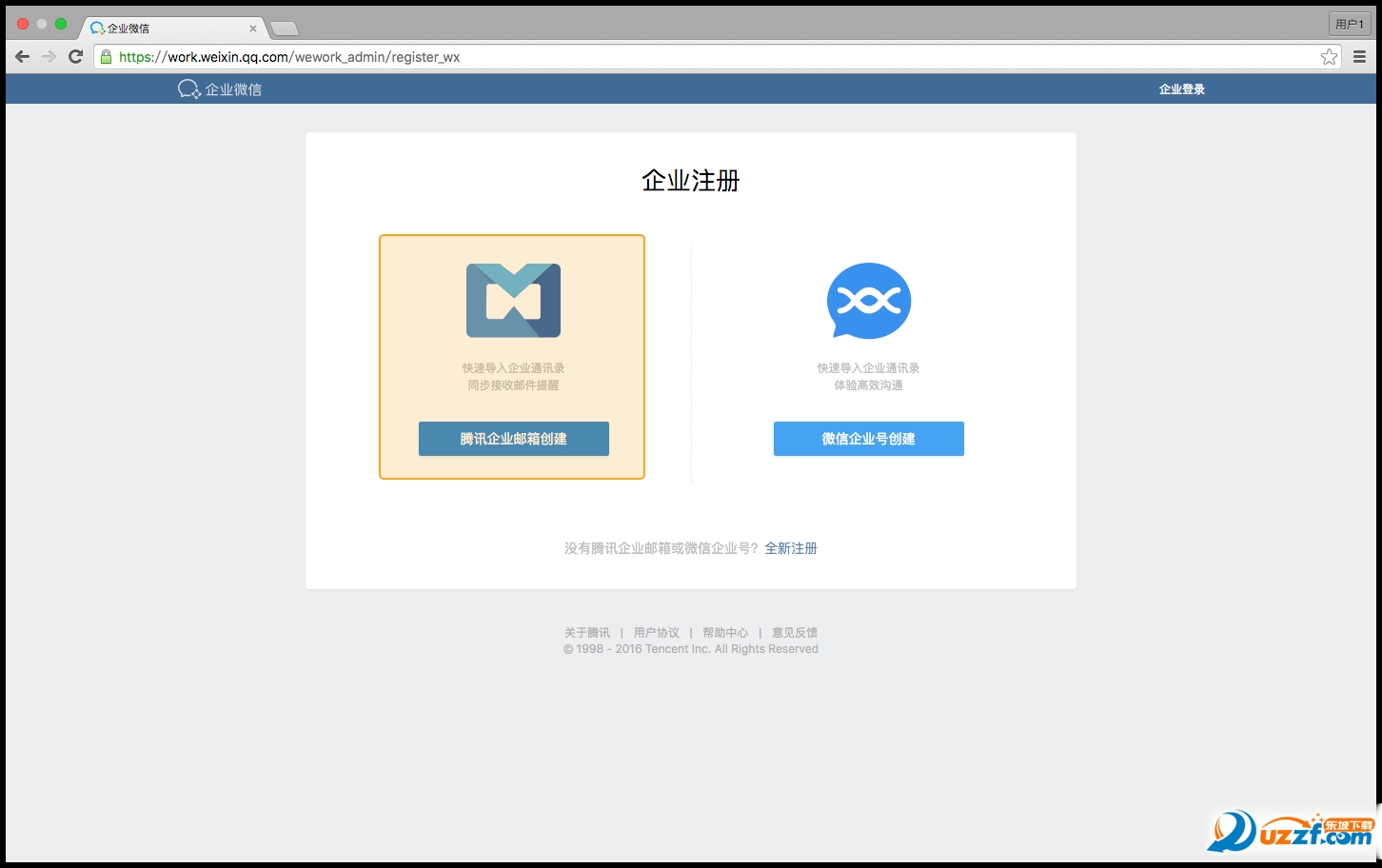Go back with the browser back arrow

[x=23, y=57]
